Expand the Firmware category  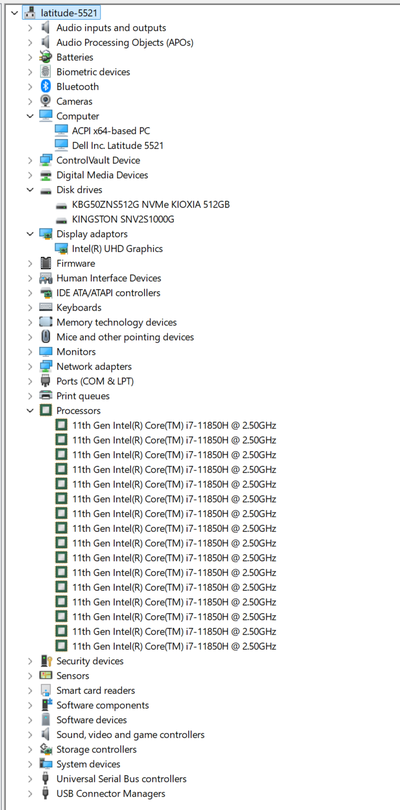[30, 263]
